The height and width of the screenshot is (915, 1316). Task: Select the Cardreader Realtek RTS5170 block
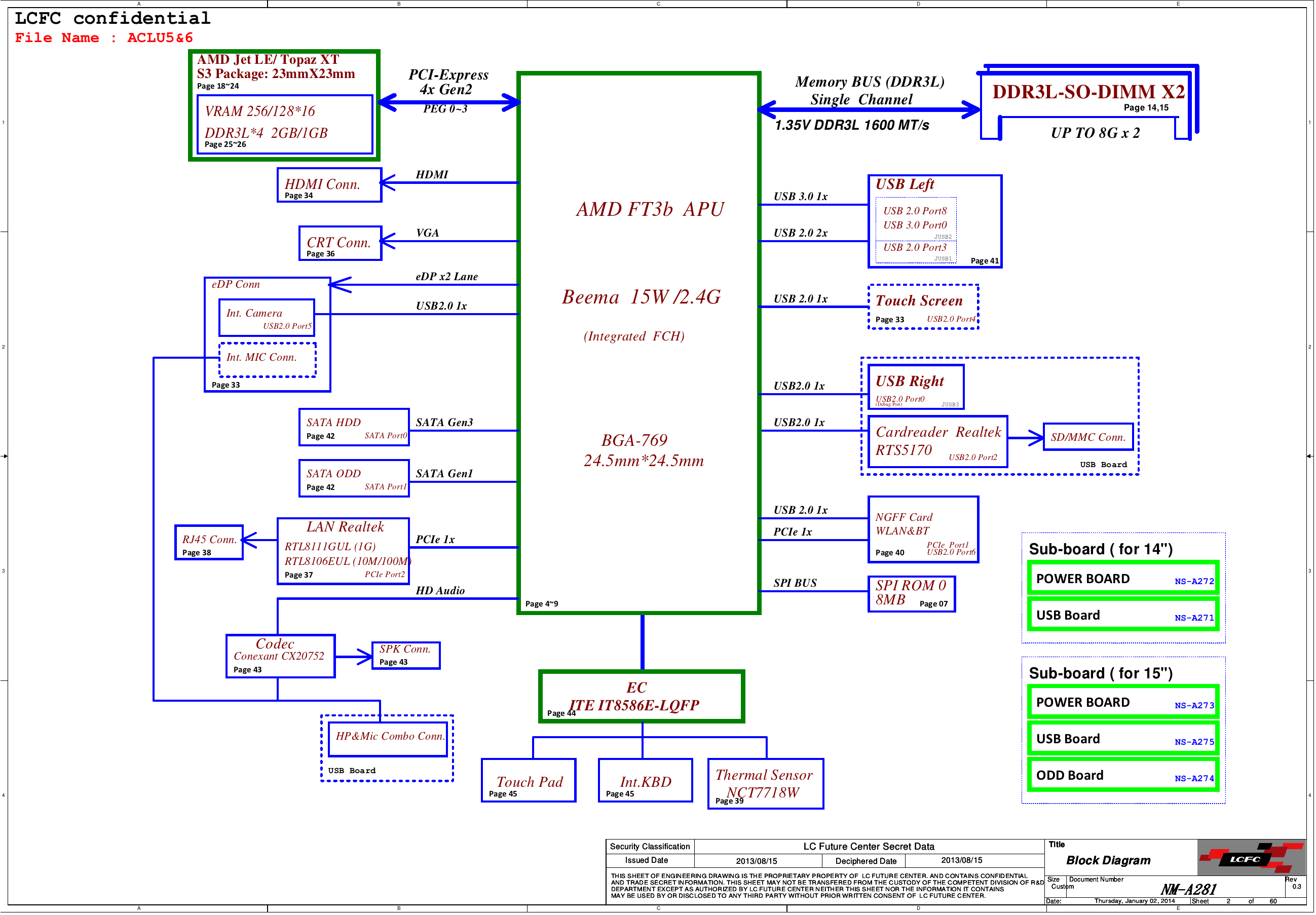click(x=937, y=442)
